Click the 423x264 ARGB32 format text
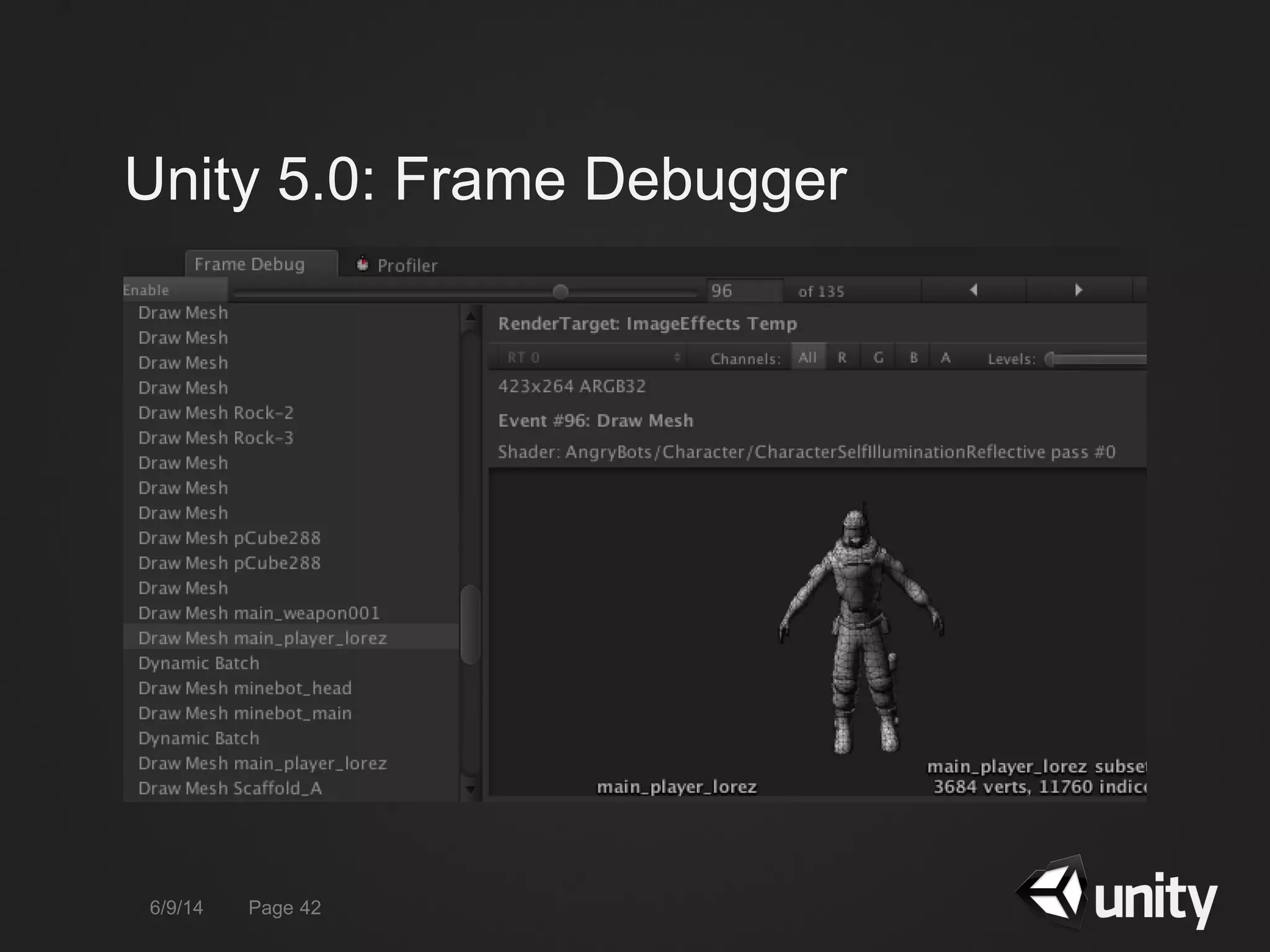 [x=572, y=386]
